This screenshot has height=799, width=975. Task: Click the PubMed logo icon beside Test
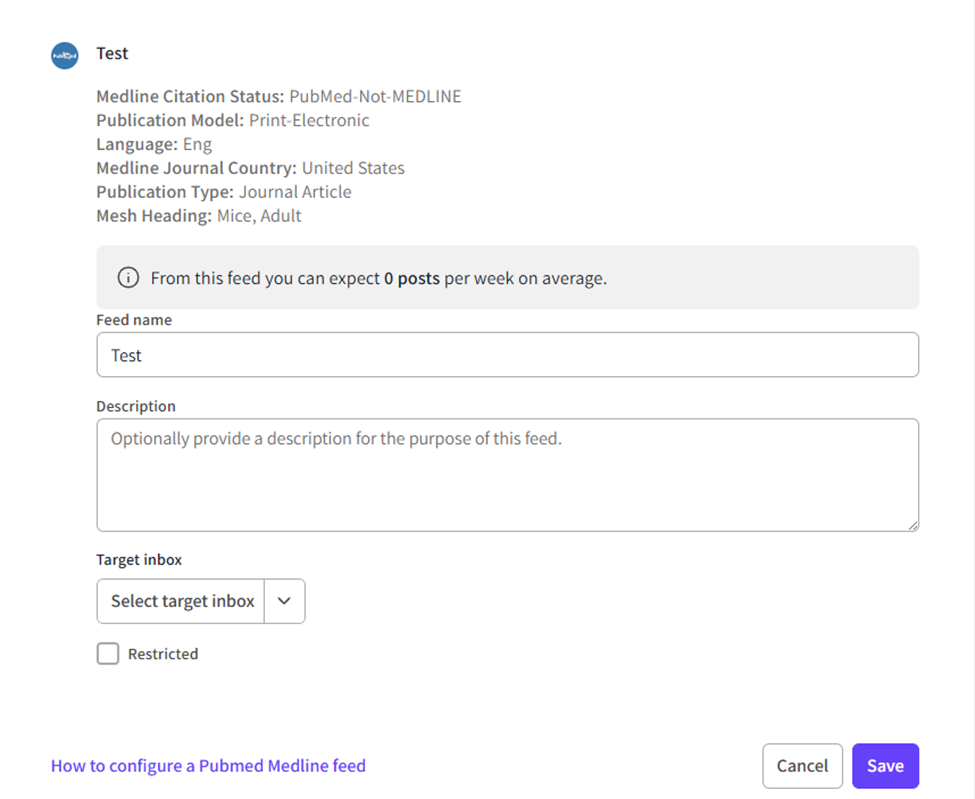tap(64, 55)
